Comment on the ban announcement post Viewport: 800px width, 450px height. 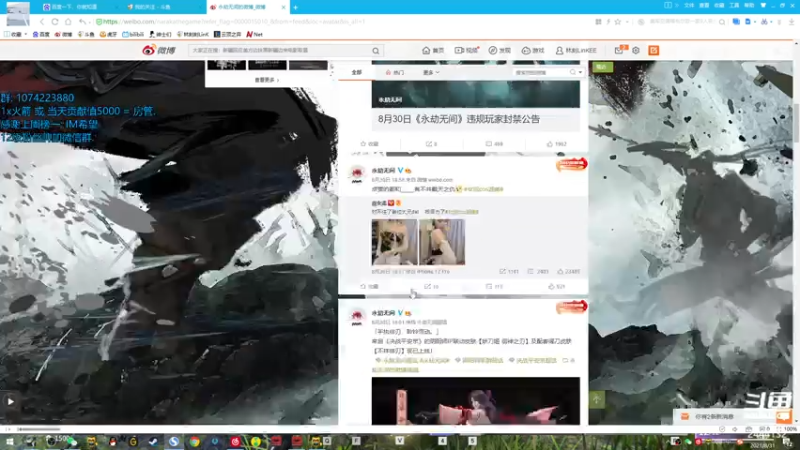pyautogui.click(x=494, y=144)
